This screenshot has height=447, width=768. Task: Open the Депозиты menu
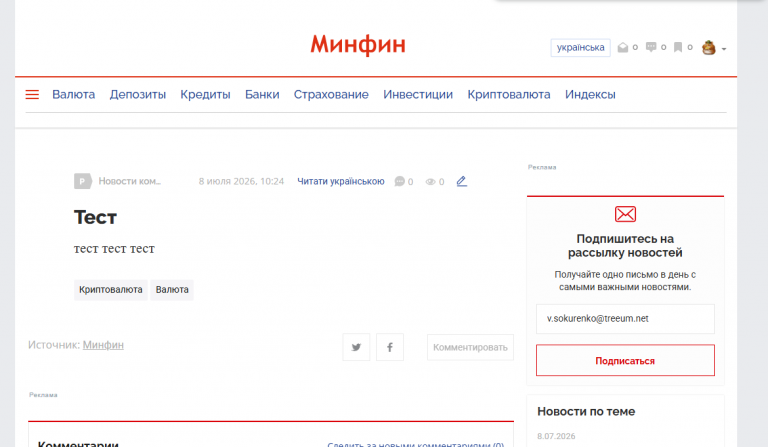tap(138, 94)
